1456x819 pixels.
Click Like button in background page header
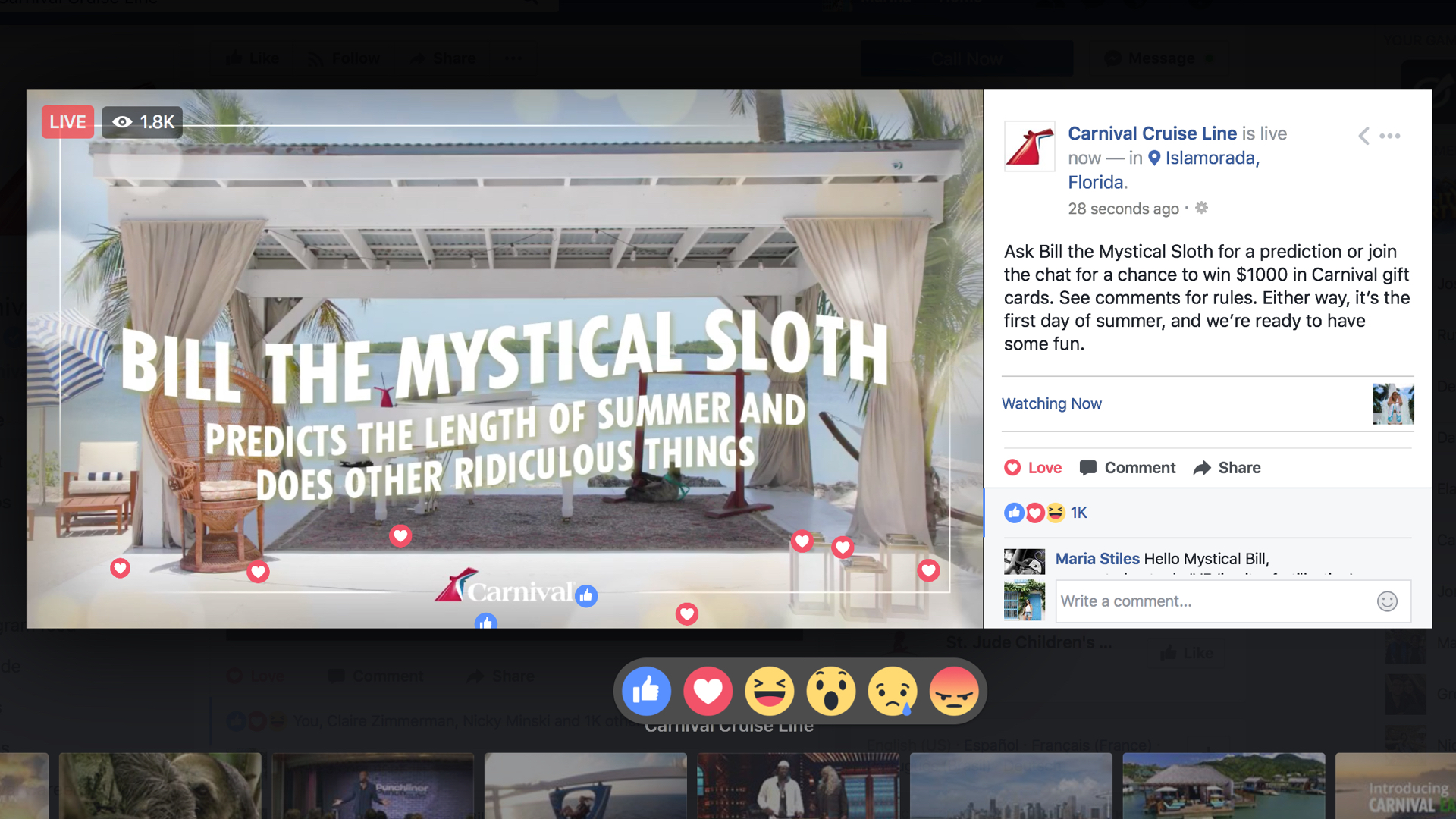tap(253, 58)
